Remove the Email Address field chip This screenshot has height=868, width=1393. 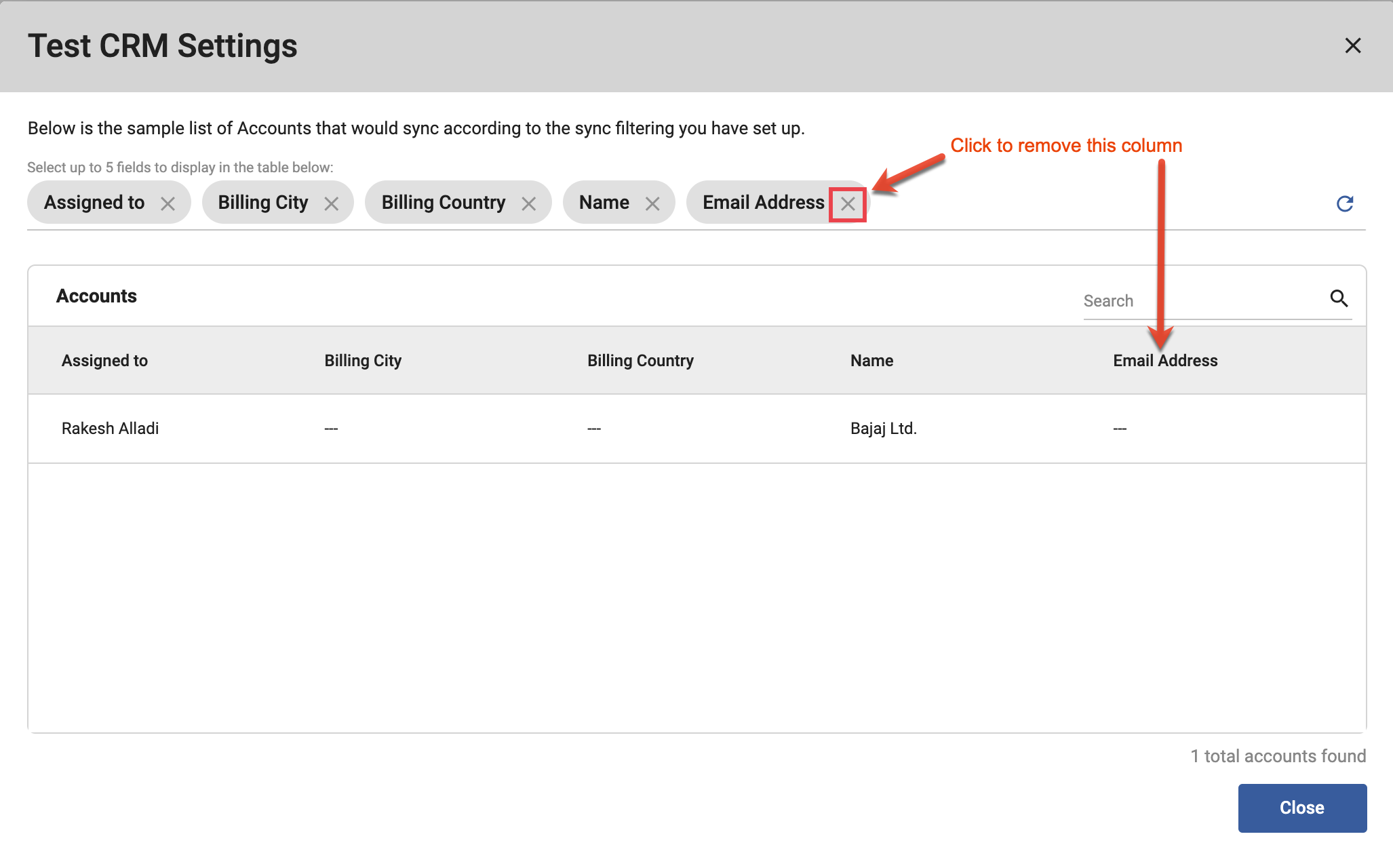(847, 202)
